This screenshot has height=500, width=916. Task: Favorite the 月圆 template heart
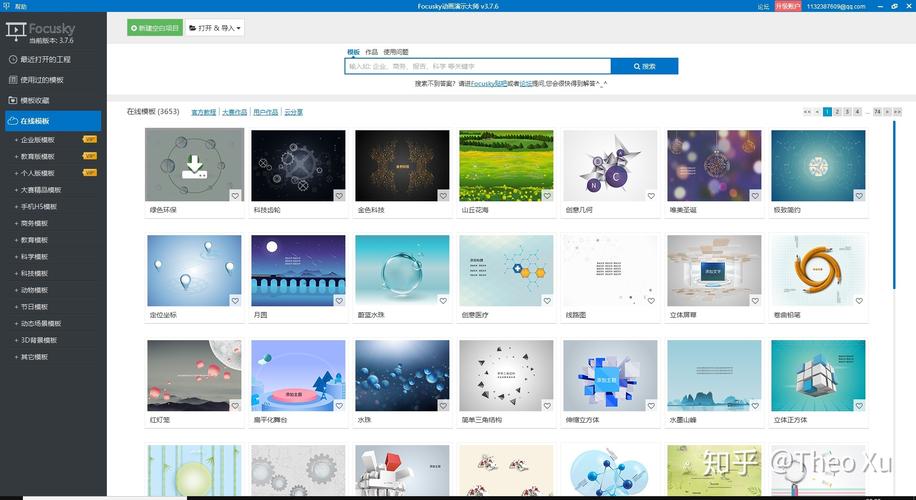click(x=339, y=301)
